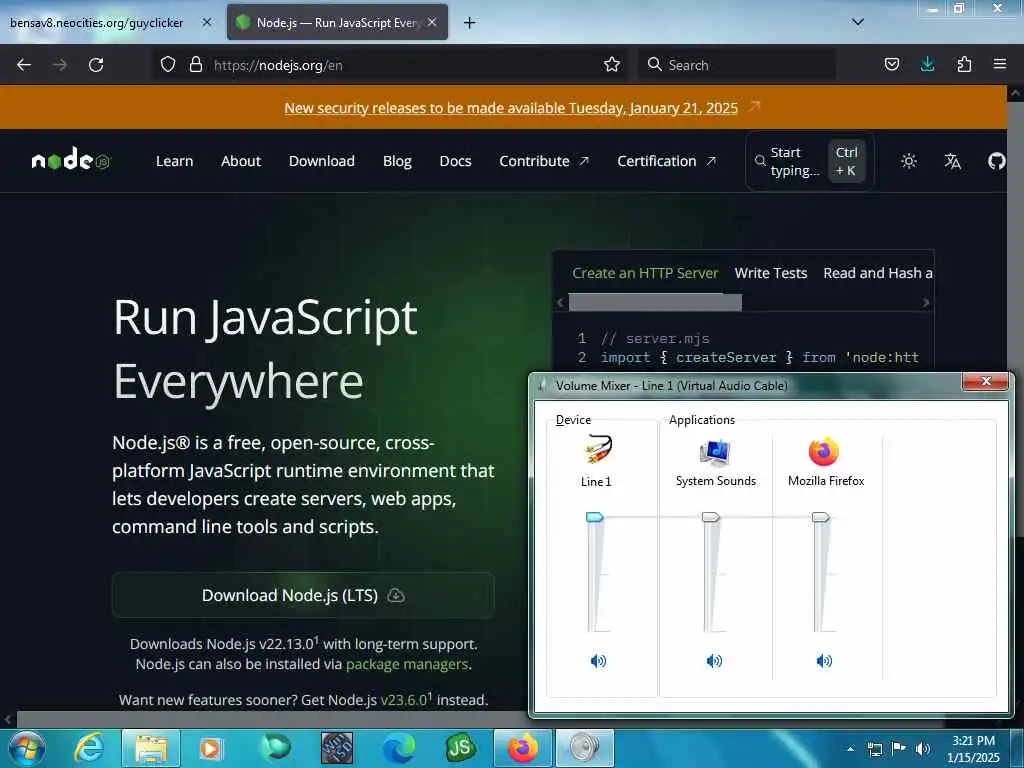Mute the Line 1 device
This screenshot has height=768, width=1024.
click(x=598, y=661)
